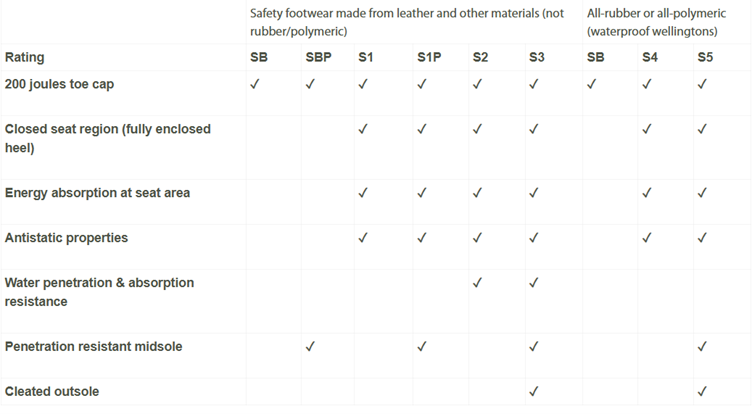Click the penetration resistant midsole checkmark for S5
Viewport: 752px width, 414px height.
pos(702,347)
